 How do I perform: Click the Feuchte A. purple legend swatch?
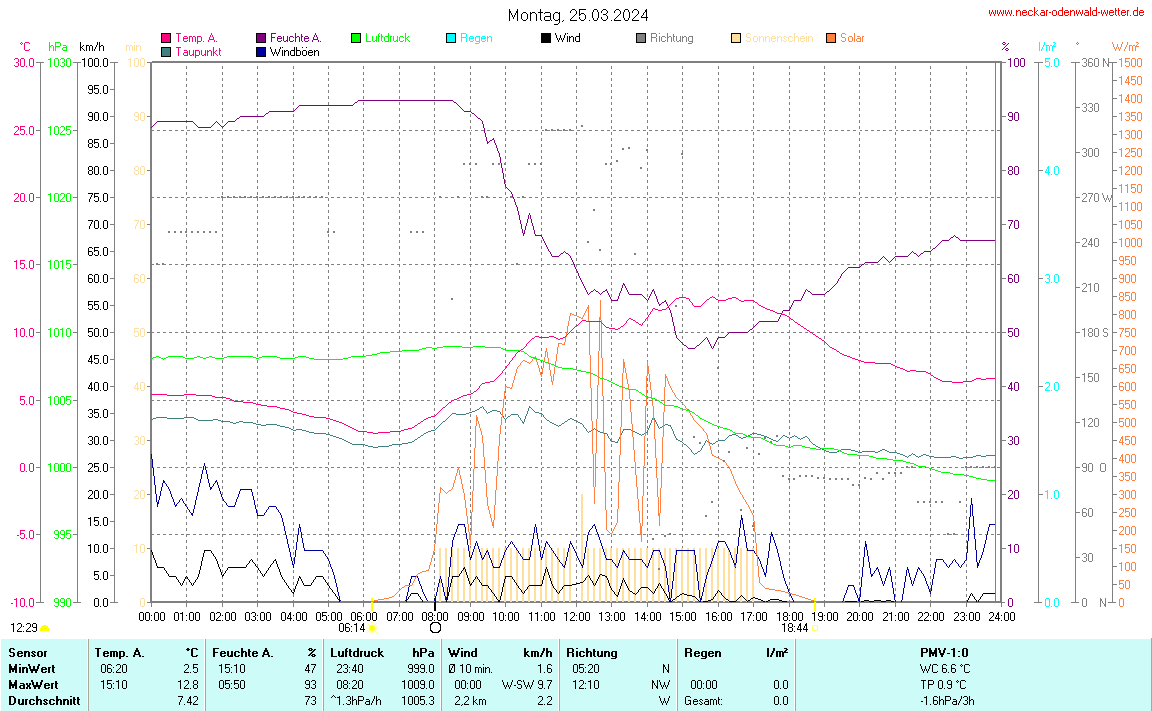[261, 38]
